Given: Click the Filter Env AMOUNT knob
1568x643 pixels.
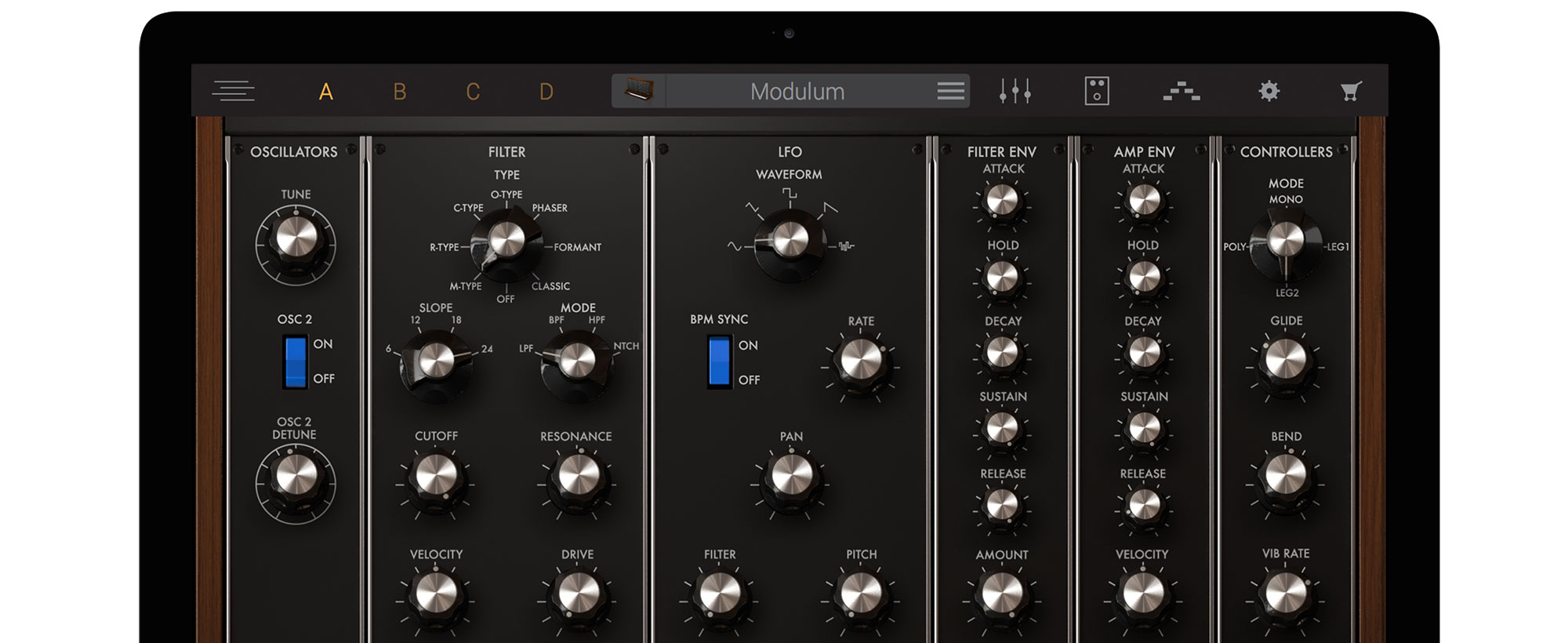Looking at the screenshot, I should [1002, 596].
